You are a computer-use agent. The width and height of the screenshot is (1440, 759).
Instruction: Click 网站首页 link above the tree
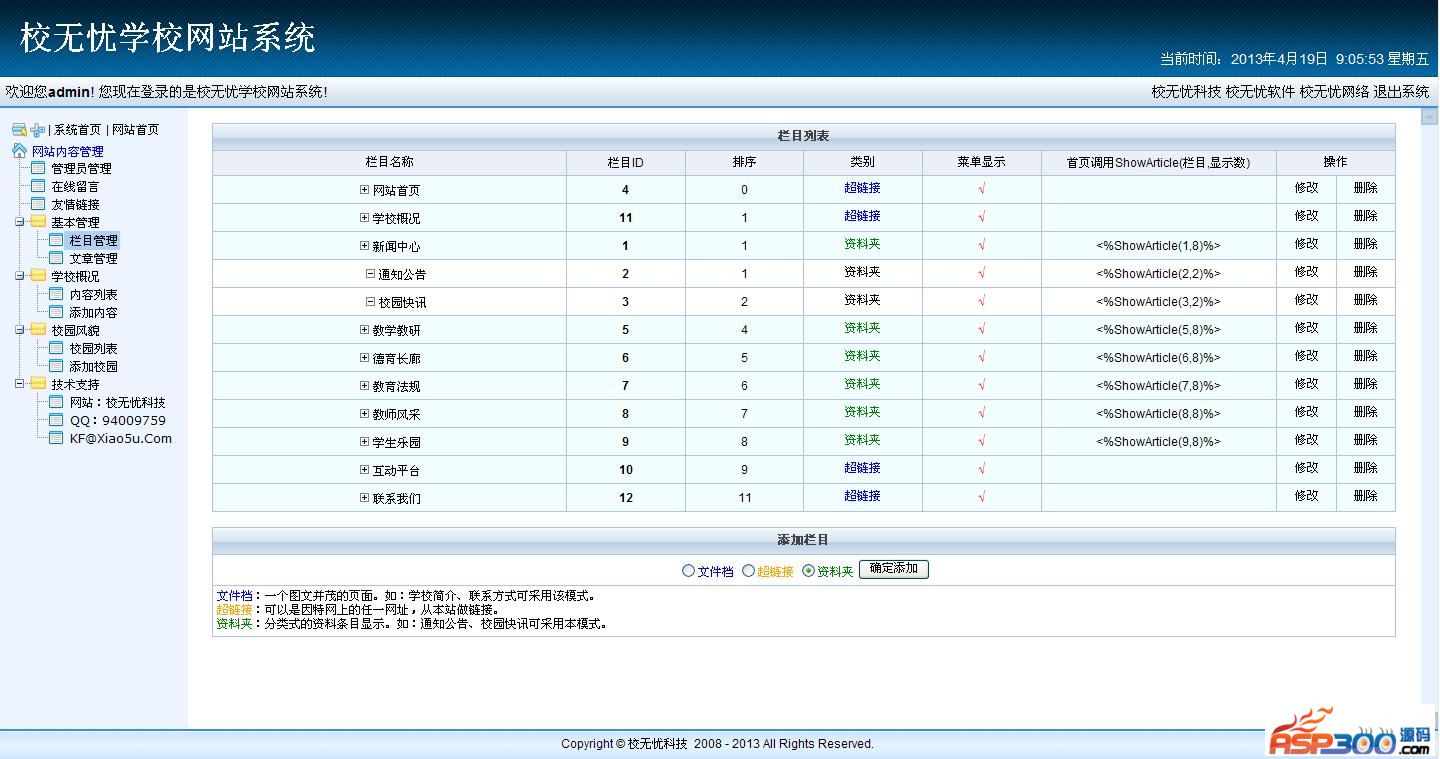click(135, 130)
